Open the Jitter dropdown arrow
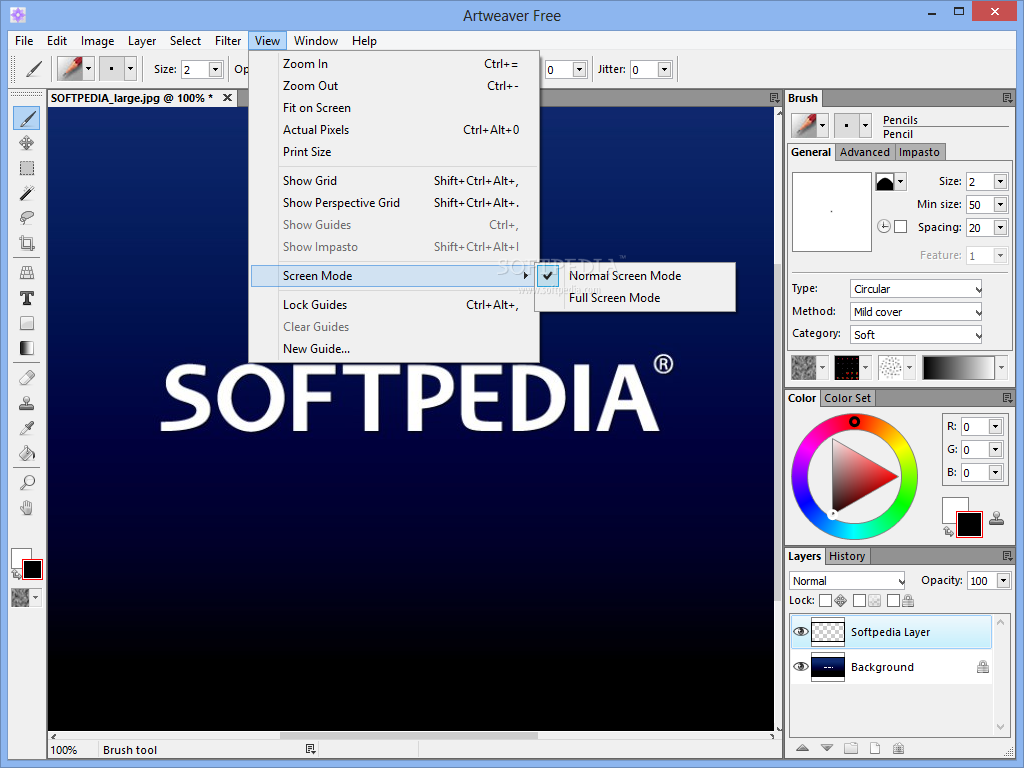 [664, 69]
